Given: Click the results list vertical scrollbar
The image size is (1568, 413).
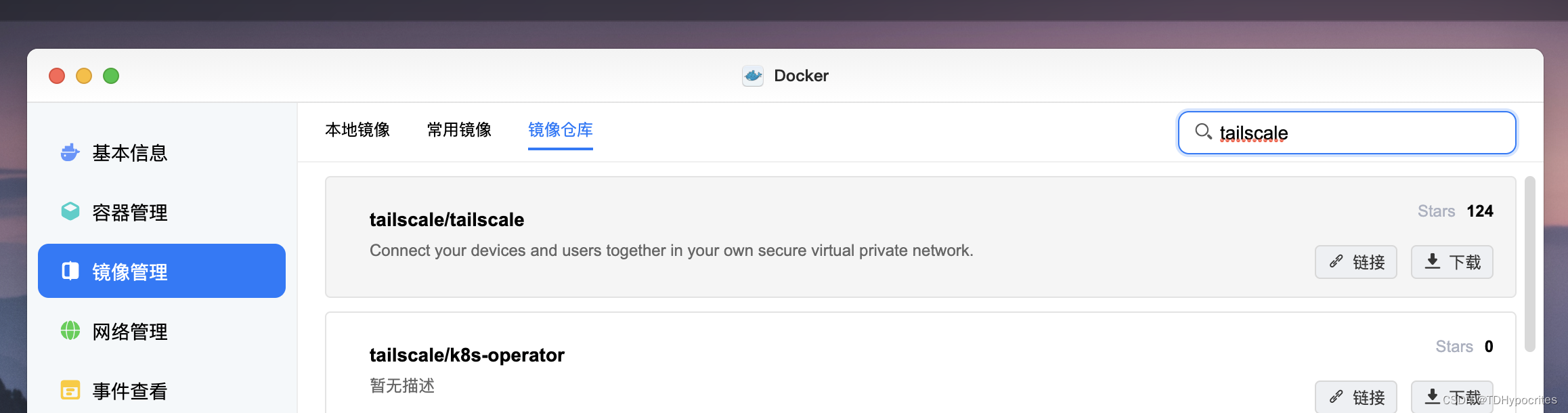Looking at the screenshot, I should [x=1530, y=264].
